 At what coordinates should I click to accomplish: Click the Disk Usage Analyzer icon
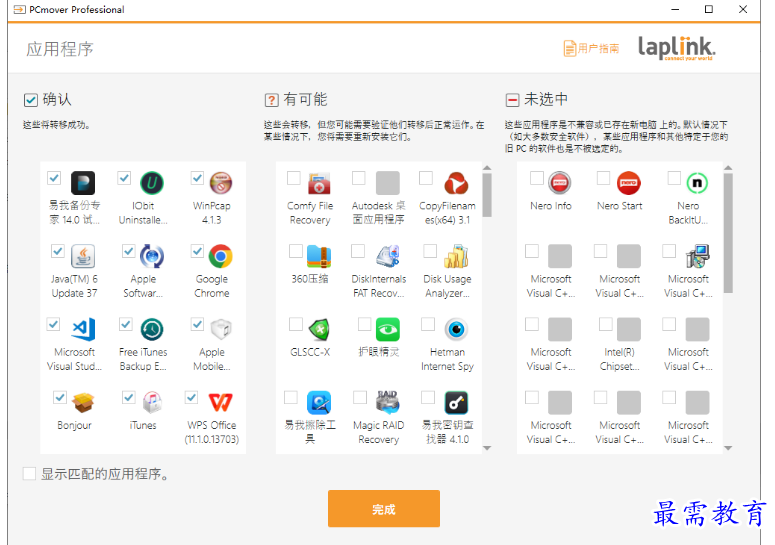[456, 256]
